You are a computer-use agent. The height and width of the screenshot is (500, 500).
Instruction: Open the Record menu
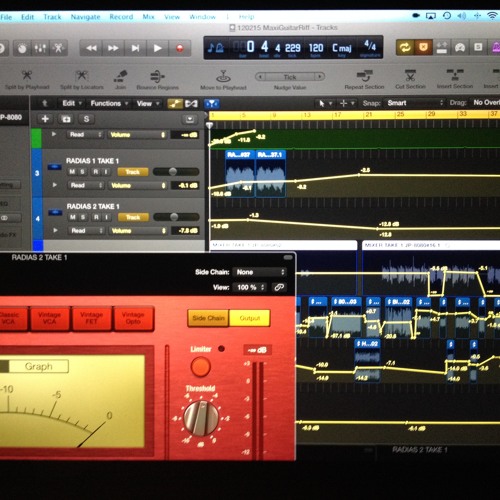click(121, 17)
